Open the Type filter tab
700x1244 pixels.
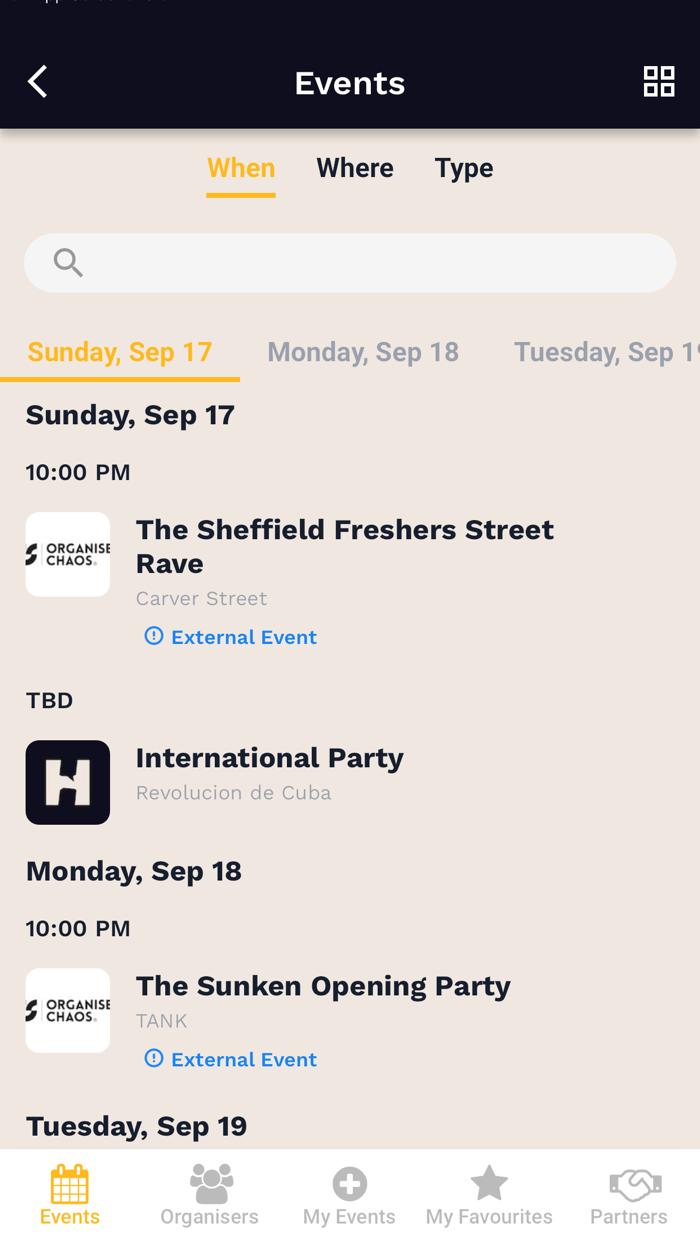[x=463, y=167]
